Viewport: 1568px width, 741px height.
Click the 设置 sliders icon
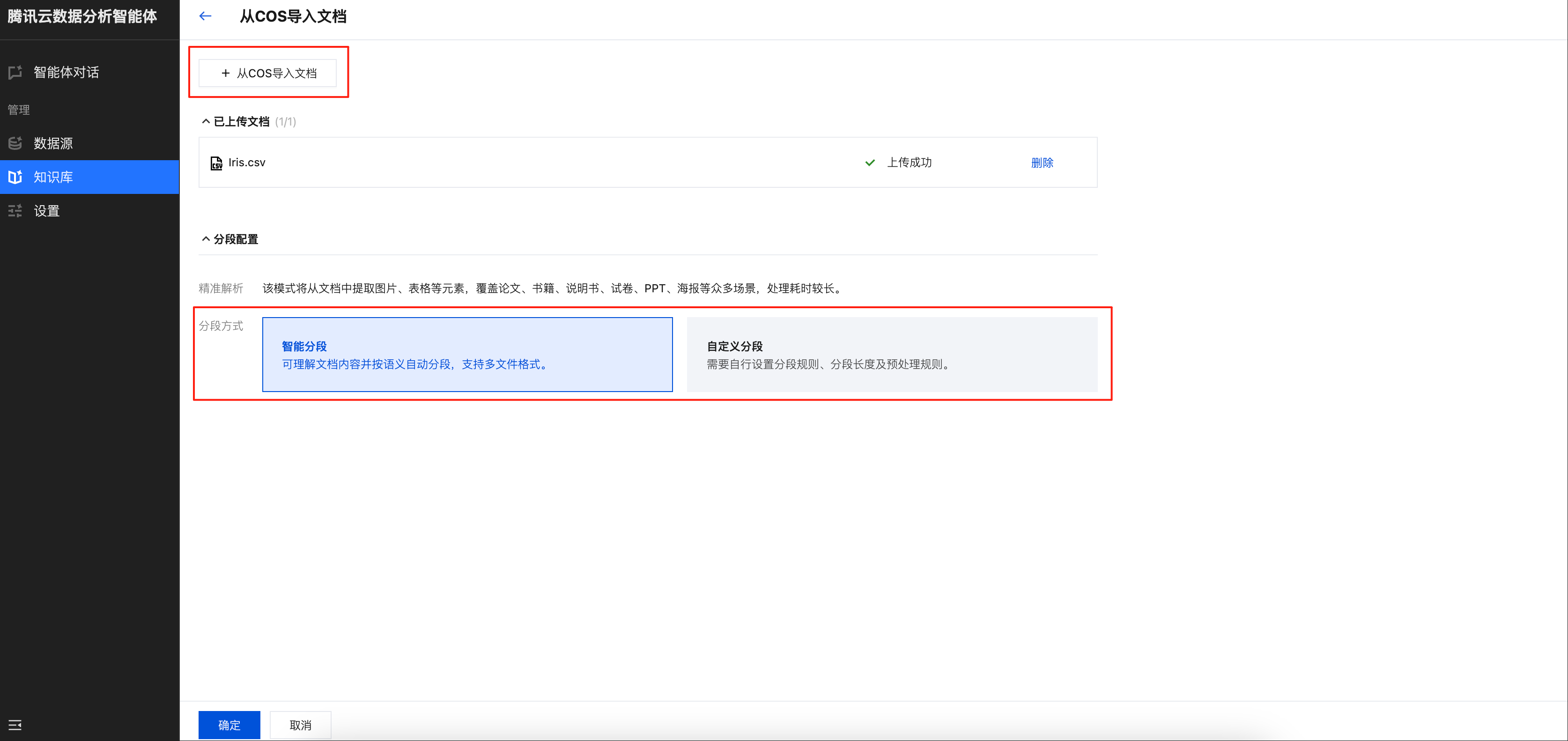(x=15, y=211)
